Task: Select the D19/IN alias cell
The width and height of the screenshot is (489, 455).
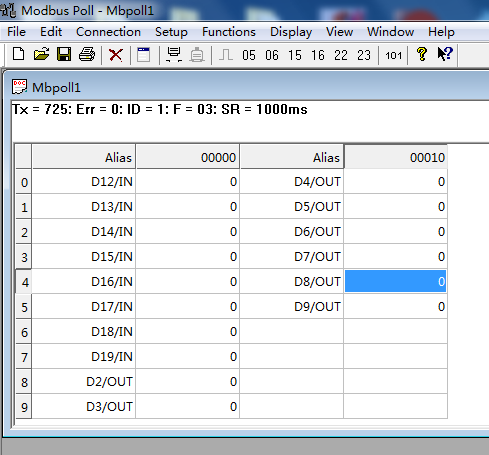Action: 84,357
